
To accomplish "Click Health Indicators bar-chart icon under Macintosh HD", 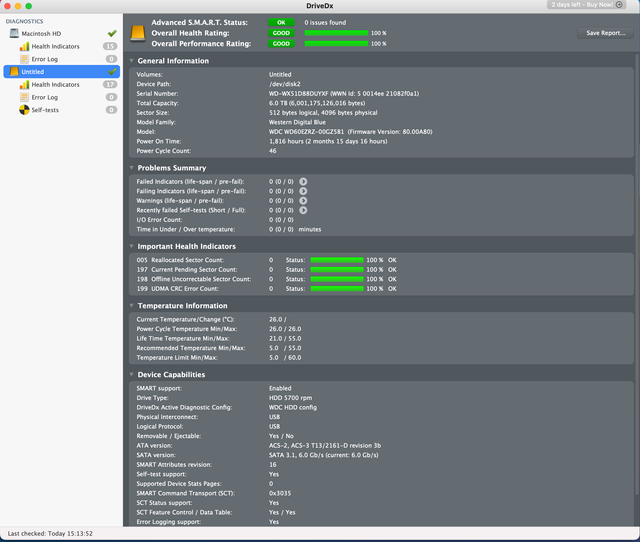I will (24, 46).
